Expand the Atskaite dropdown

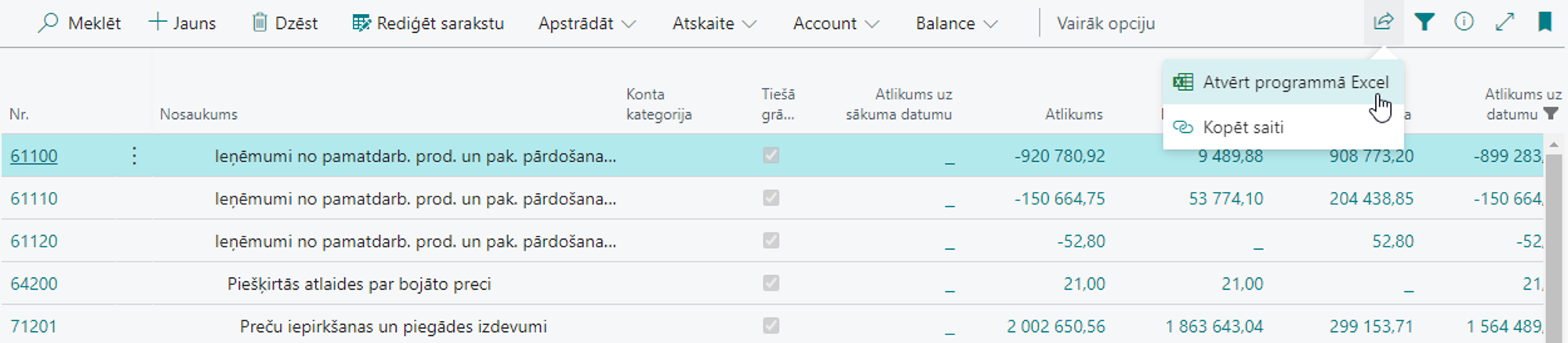pyautogui.click(x=713, y=23)
